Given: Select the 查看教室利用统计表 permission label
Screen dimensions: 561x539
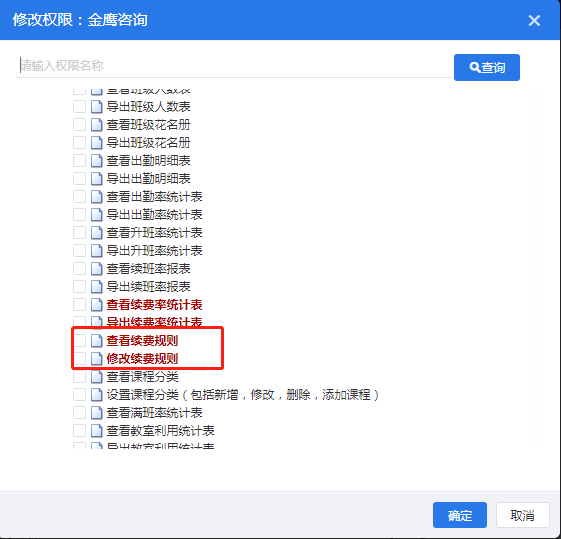Looking at the screenshot, I should pos(160,431).
